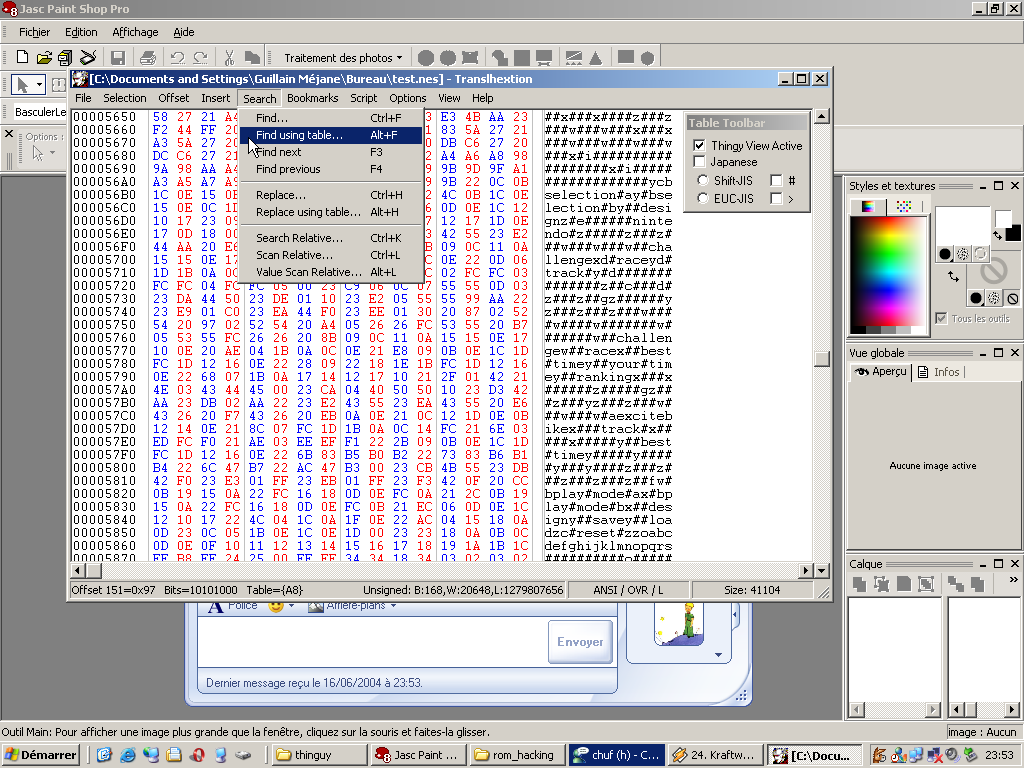Switch to the Infos tab
This screenshot has height=768, width=1024.
(x=939, y=372)
